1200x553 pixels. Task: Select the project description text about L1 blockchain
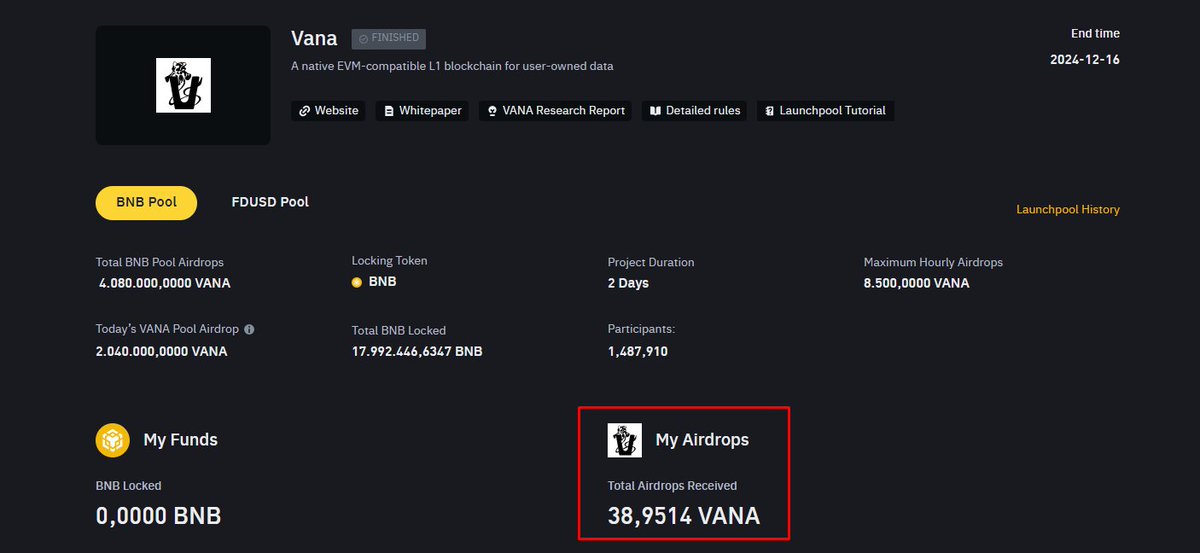[452, 66]
